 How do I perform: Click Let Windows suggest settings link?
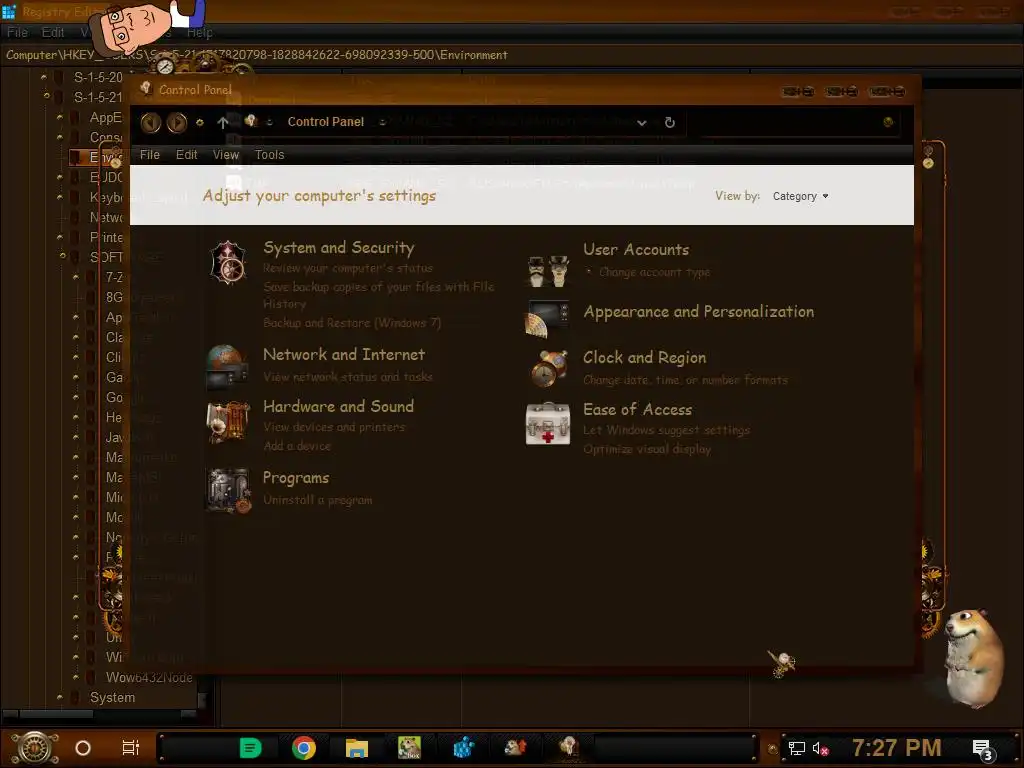pos(666,430)
